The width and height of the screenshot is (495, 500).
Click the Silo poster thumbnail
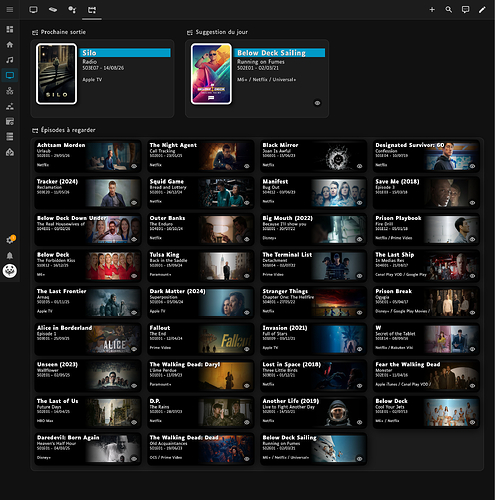56,74
